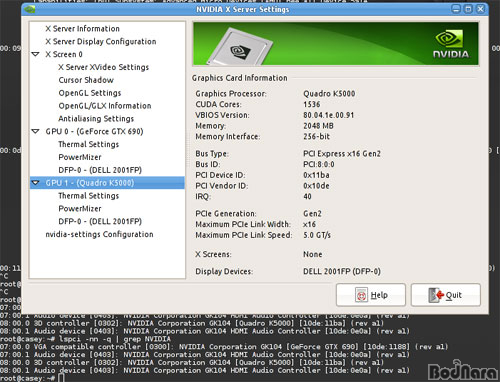Click the NVIDIA logo in green banner
Viewport: 500px width, 382px height.
[x=451, y=44]
